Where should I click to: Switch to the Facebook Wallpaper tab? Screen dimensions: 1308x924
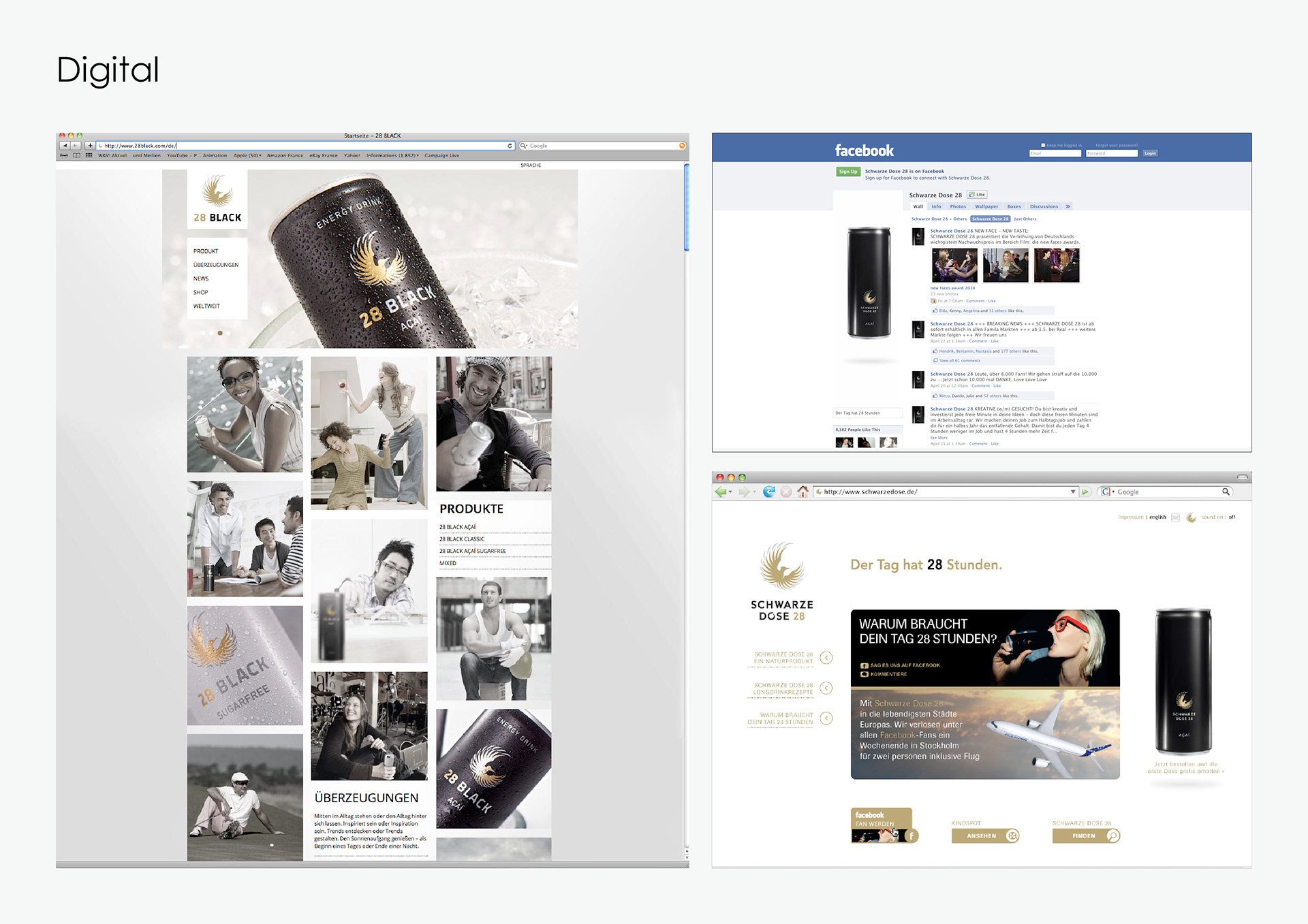(x=986, y=206)
